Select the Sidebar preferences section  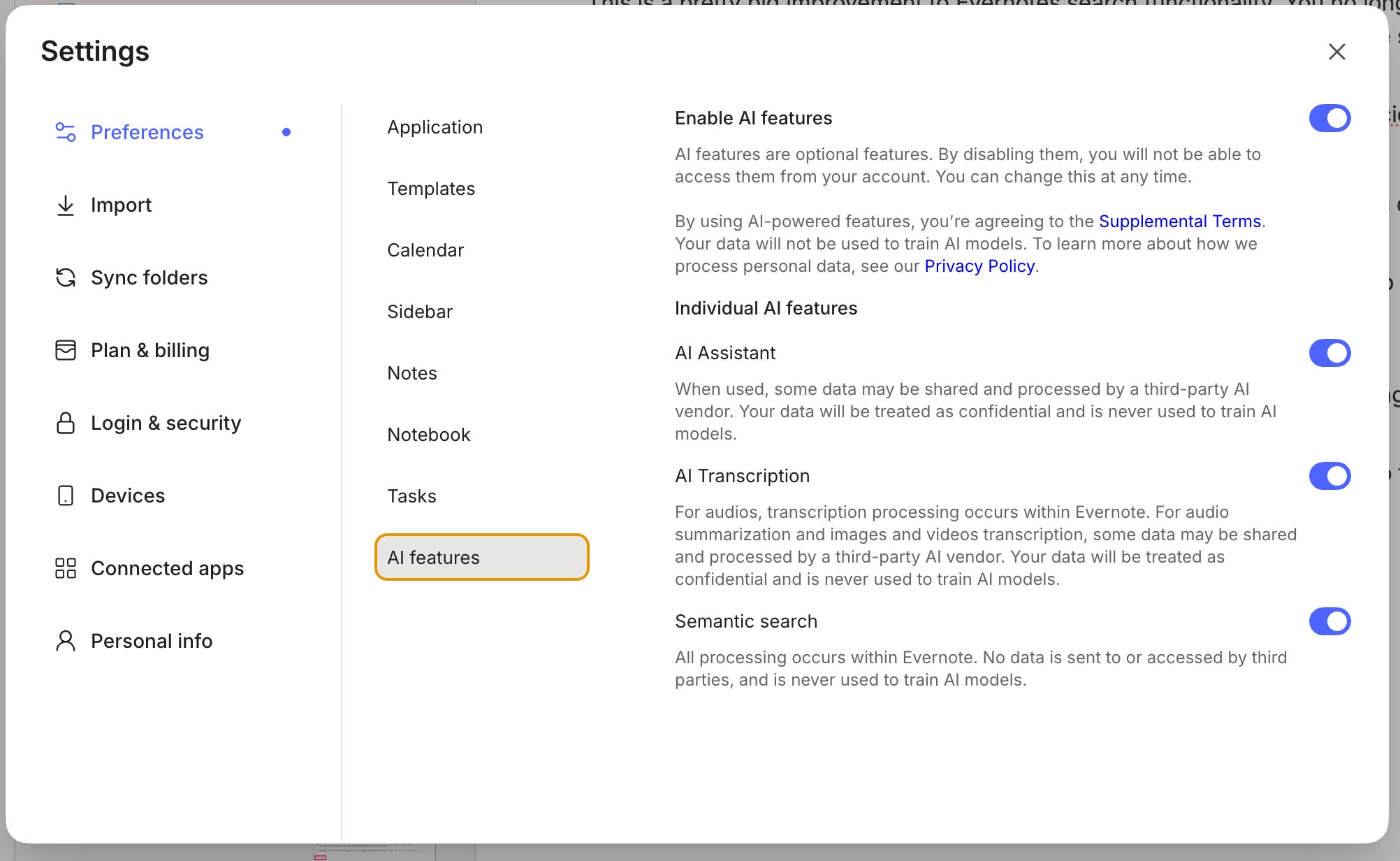(x=420, y=312)
